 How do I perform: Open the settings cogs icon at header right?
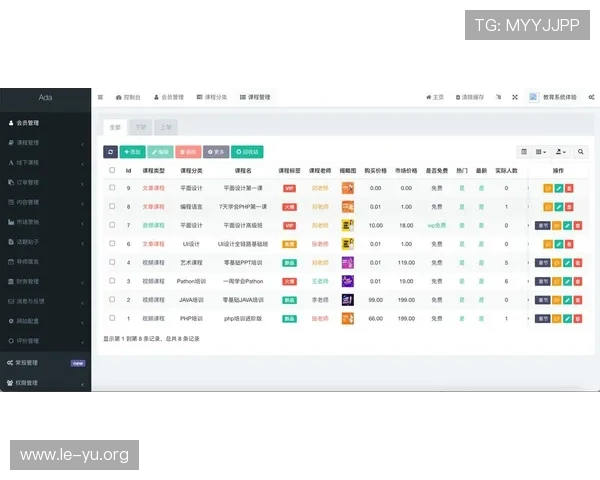[x=592, y=97]
